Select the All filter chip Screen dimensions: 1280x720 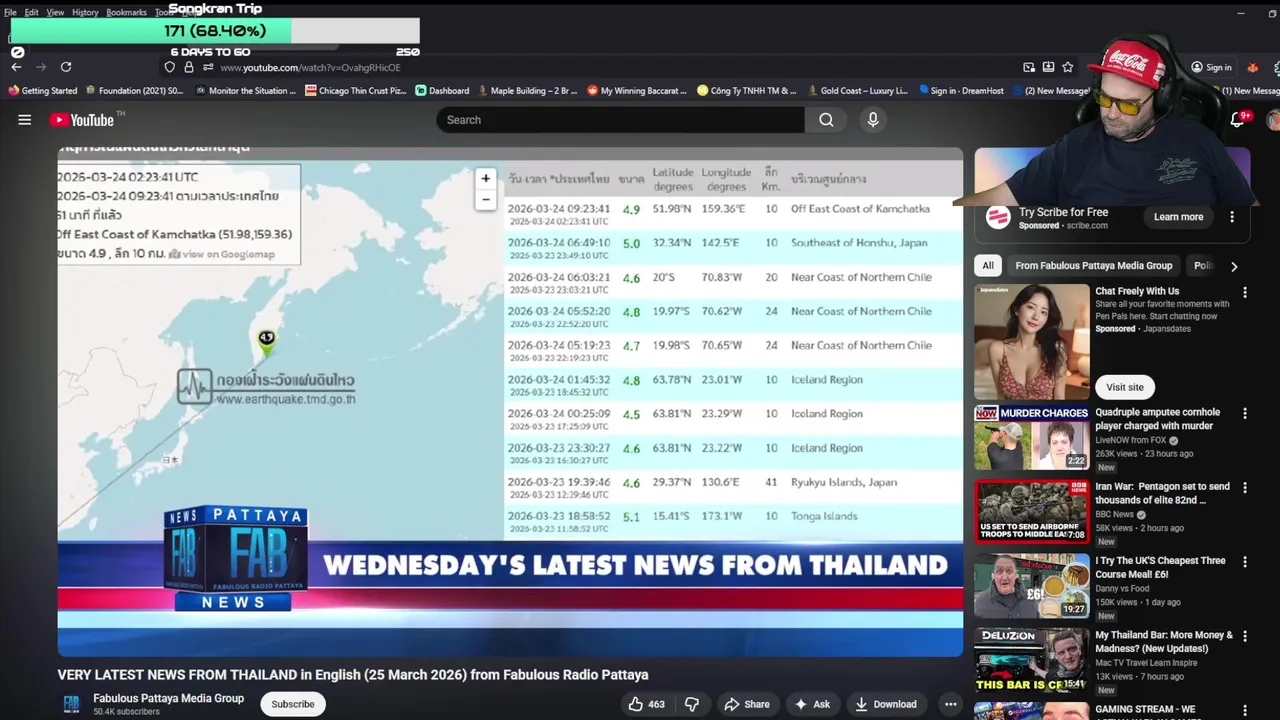[988, 266]
